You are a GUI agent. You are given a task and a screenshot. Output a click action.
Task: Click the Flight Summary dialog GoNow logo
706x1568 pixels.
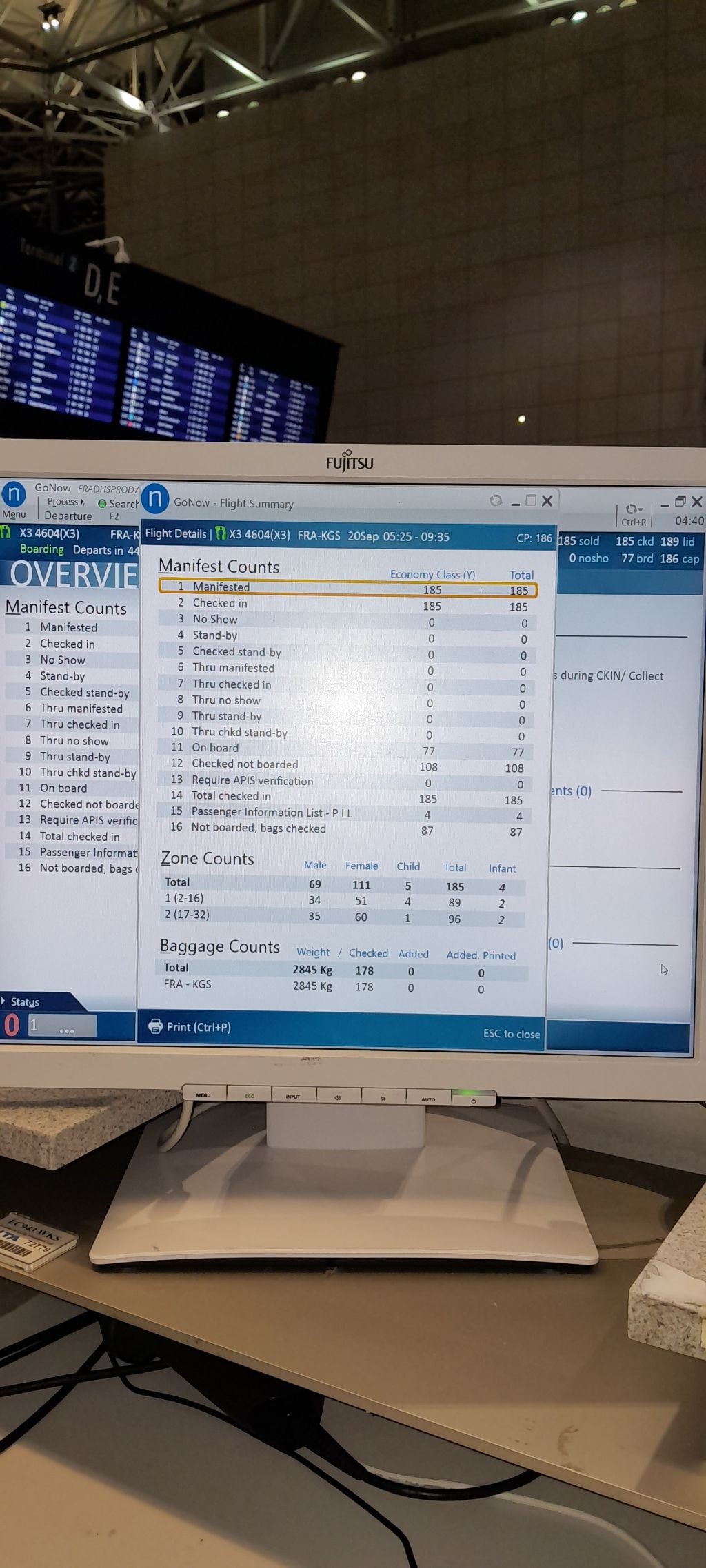[x=155, y=500]
